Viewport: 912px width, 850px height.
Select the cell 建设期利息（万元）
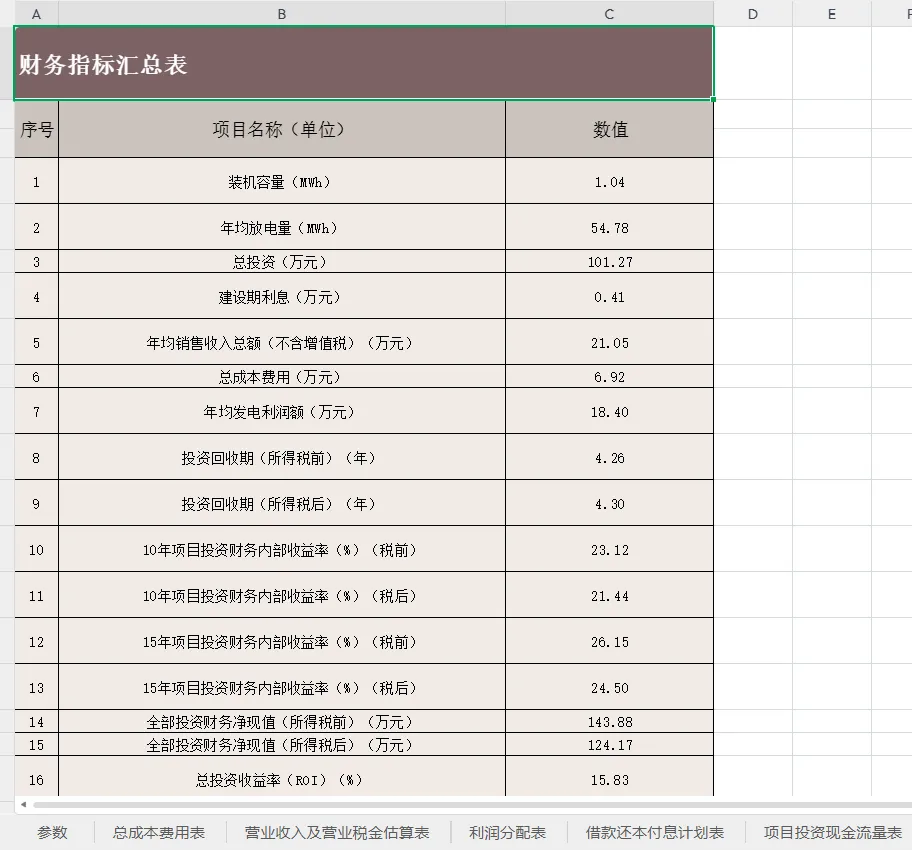click(x=282, y=296)
